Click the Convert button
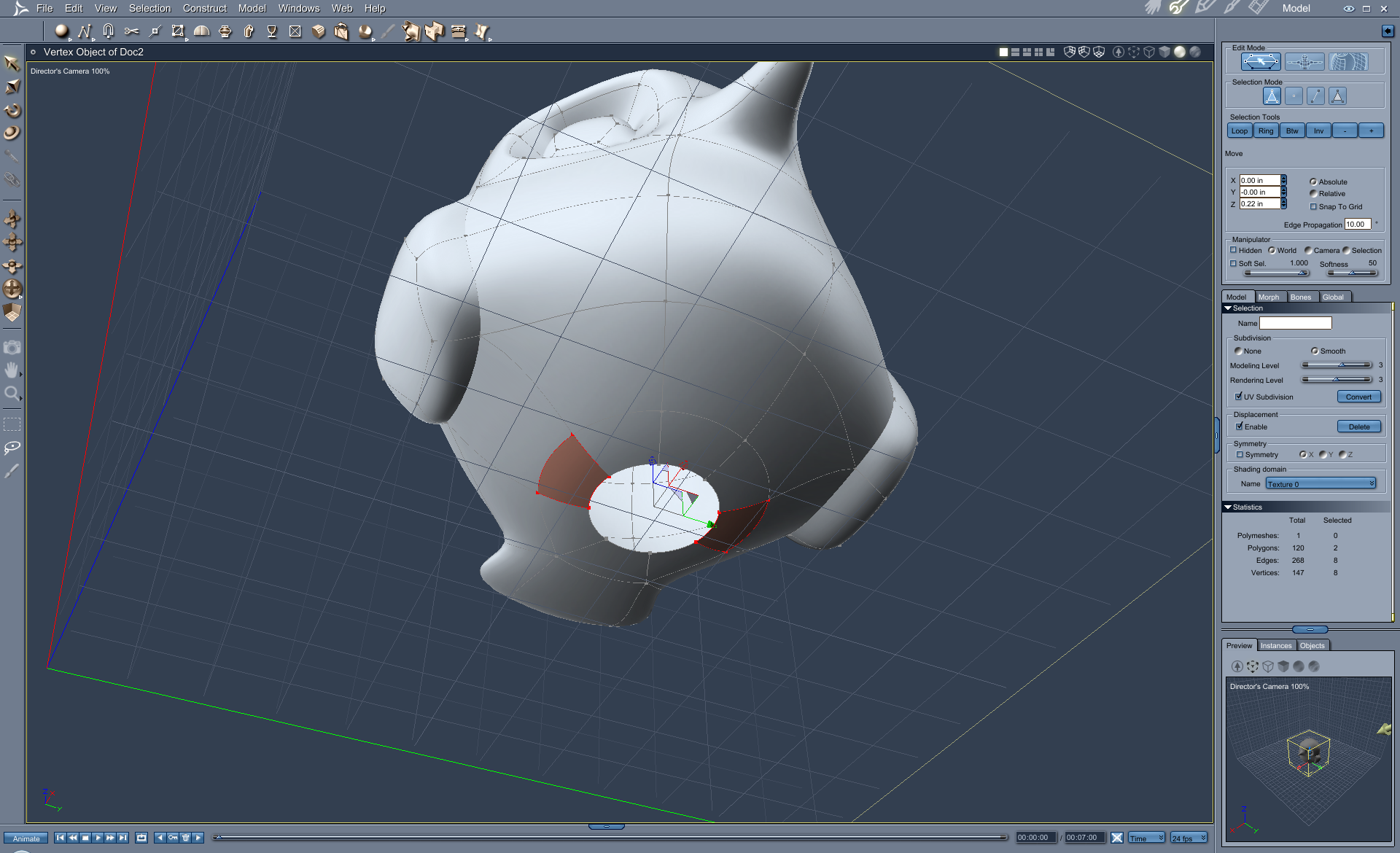This screenshot has width=1400, height=853. 1358,397
